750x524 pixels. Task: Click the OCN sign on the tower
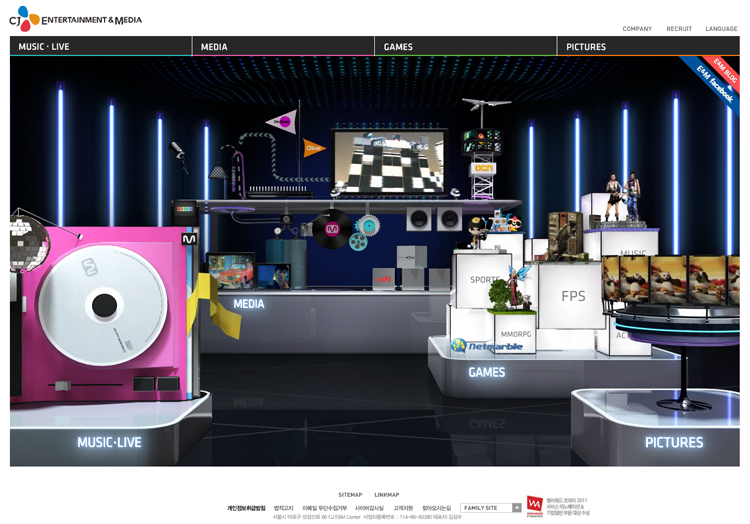[x=484, y=168]
